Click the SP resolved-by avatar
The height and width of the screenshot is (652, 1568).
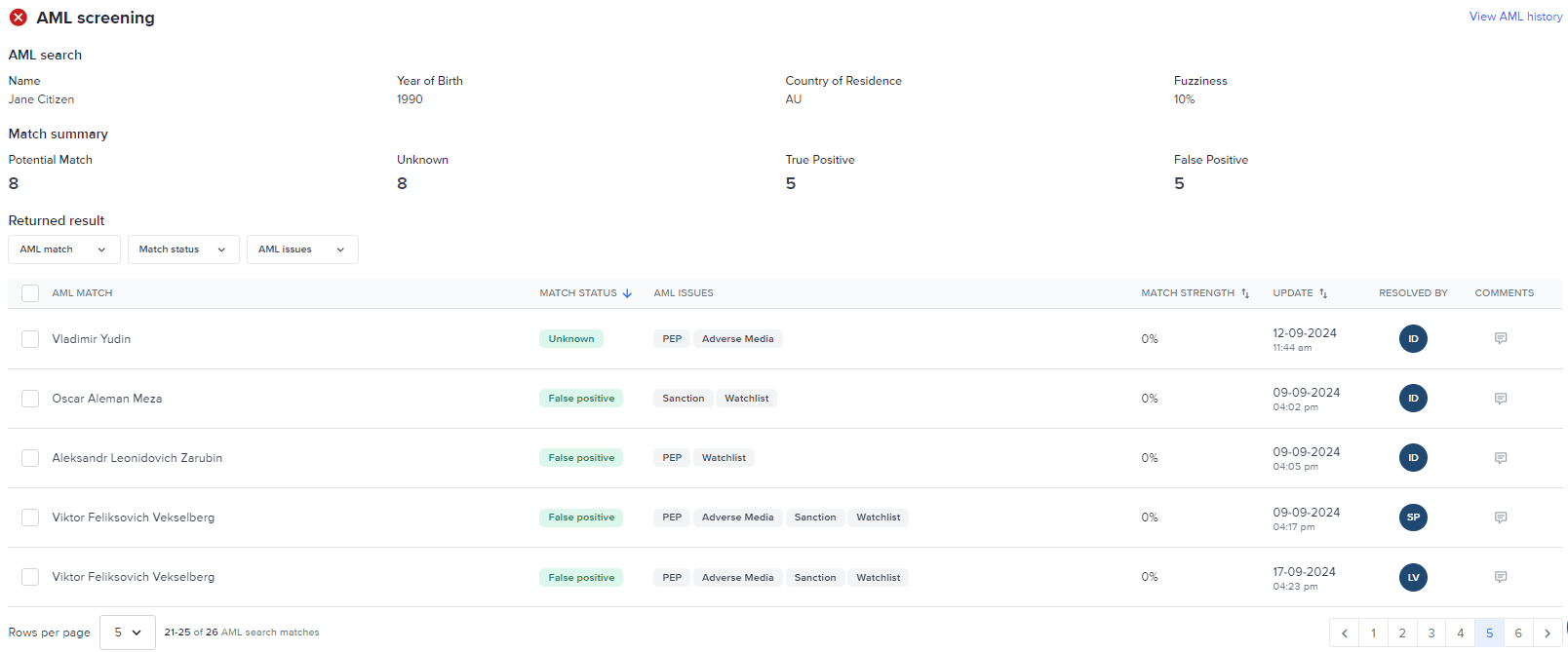[x=1413, y=518]
